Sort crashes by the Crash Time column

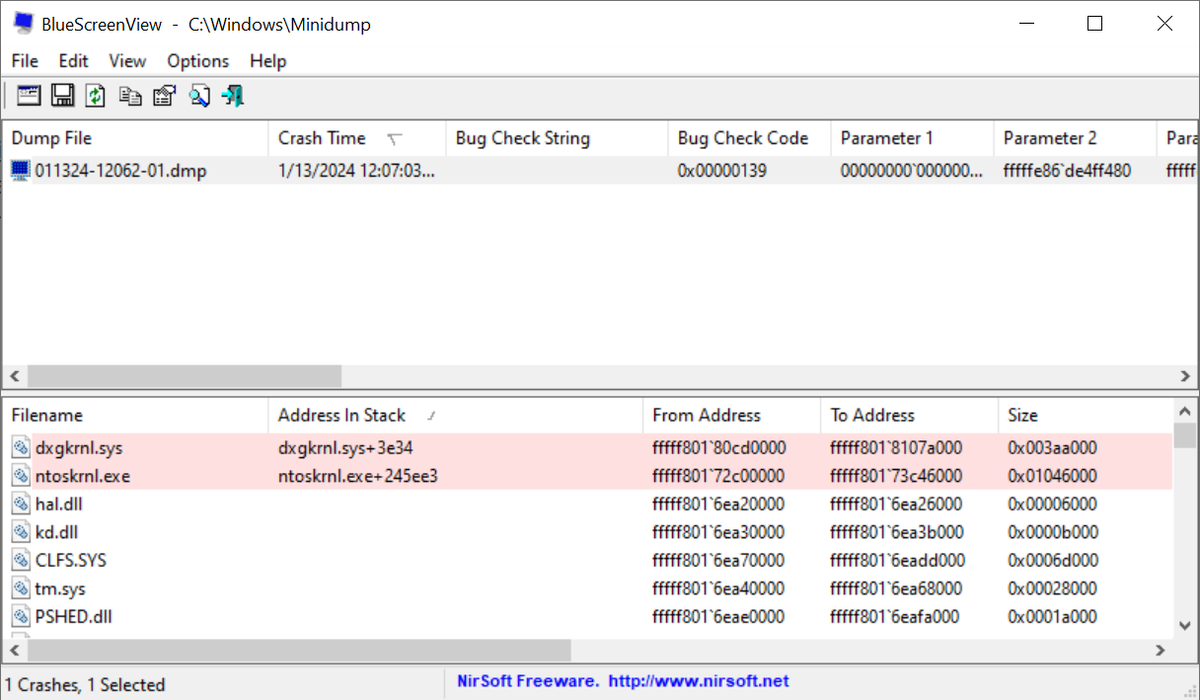click(x=322, y=137)
